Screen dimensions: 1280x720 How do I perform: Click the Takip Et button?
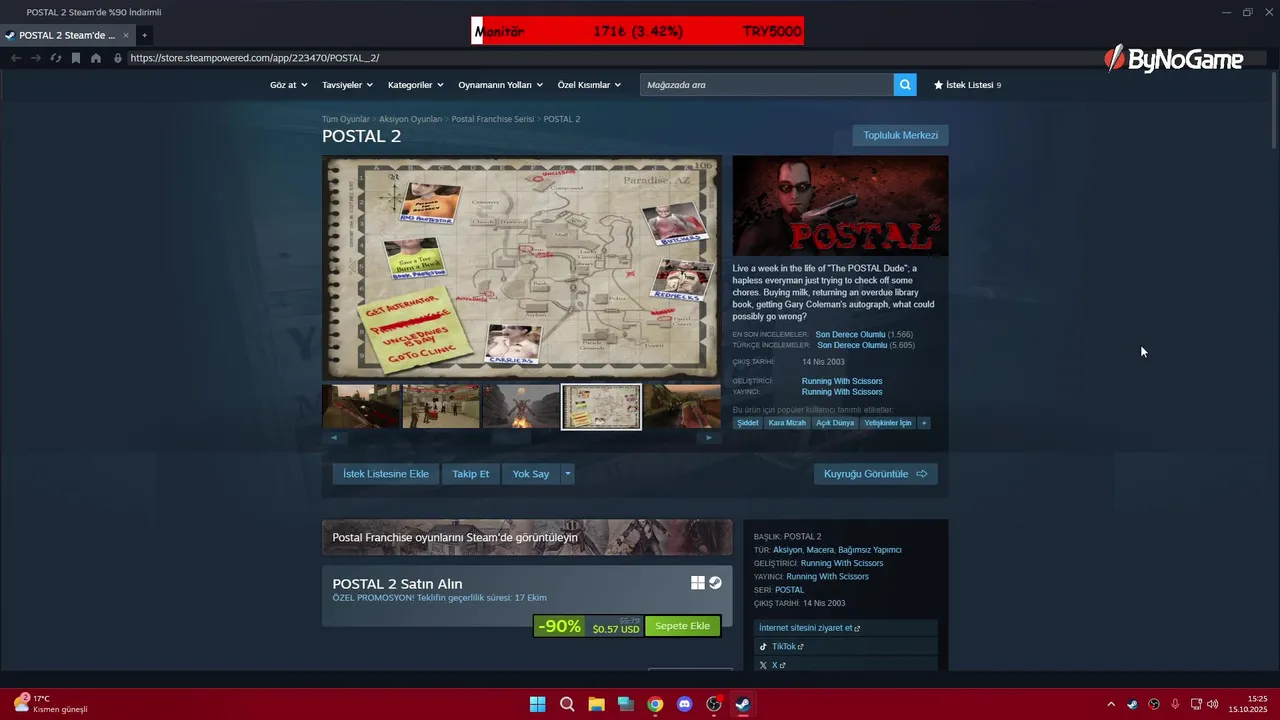click(x=470, y=474)
